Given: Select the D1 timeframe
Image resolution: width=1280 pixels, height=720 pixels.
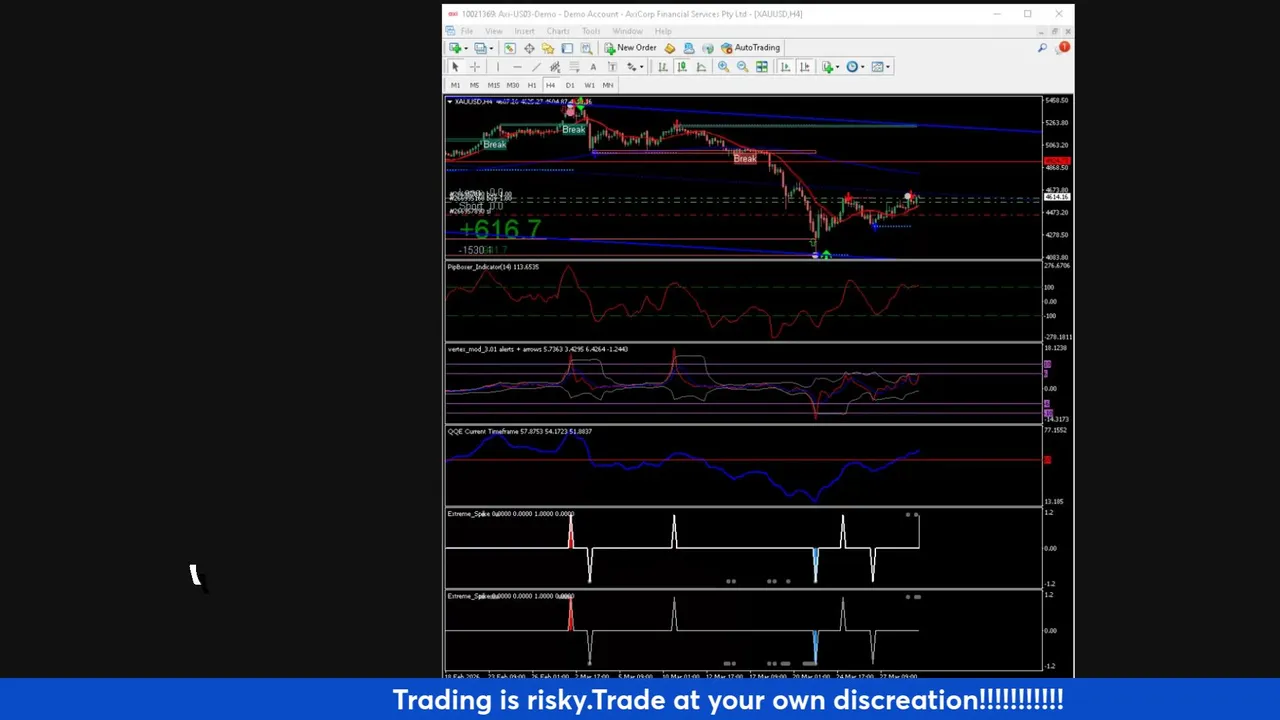Looking at the screenshot, I should click(x=570, y=85).
